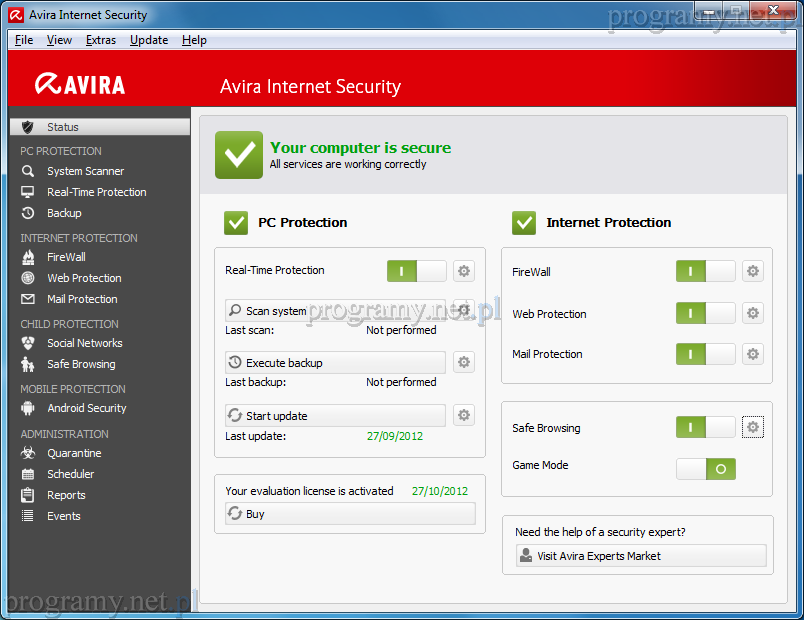
Task: Toggle Safe Browsing switch off
Action: (x=705, y=428)
